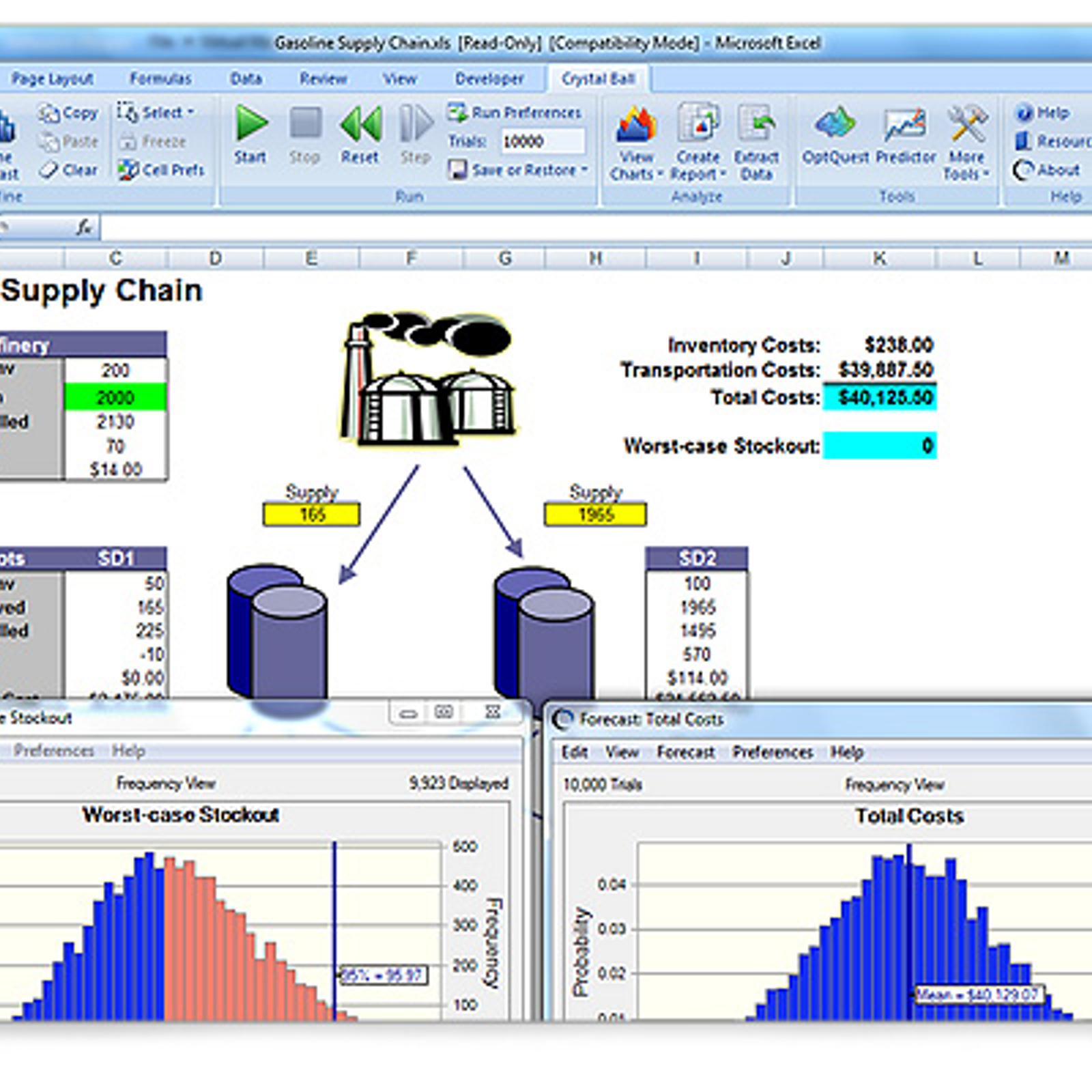Image resolution: width=1092 pixels, height=1092 pixels.
Task: Expand the View Charts dropdown arrow
Action: [x=660, y=175]
